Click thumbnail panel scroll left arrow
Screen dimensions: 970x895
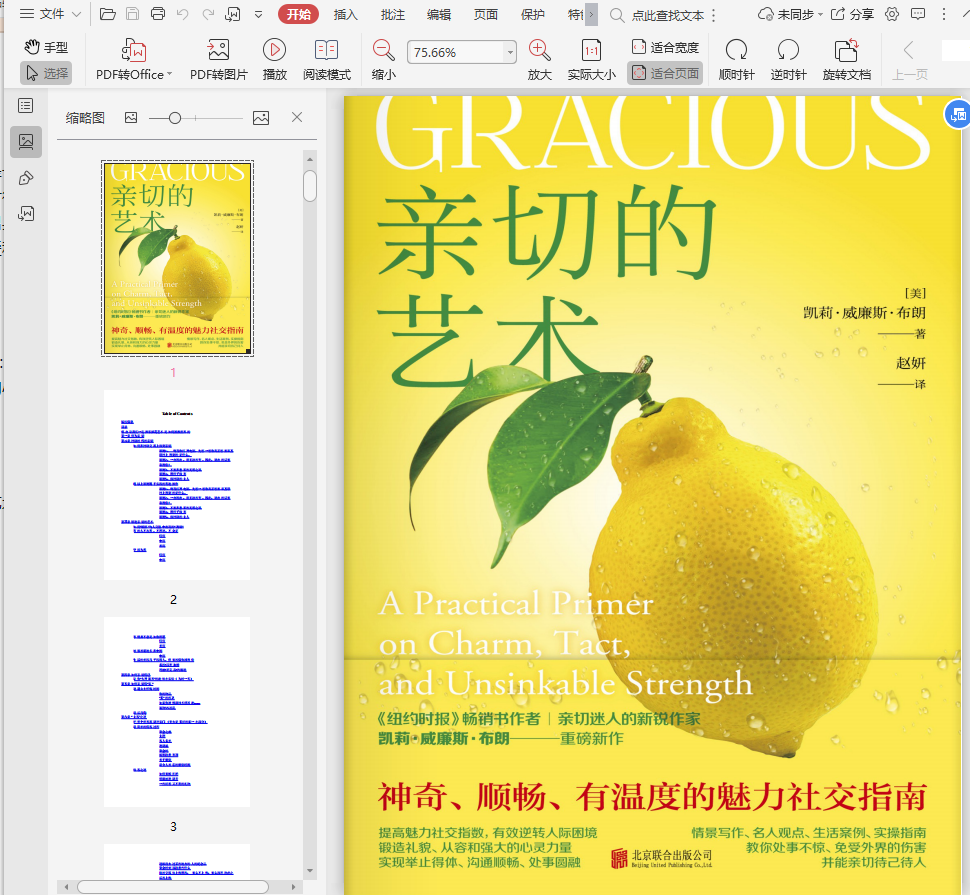pyautogui.click(x=66, y=888)
